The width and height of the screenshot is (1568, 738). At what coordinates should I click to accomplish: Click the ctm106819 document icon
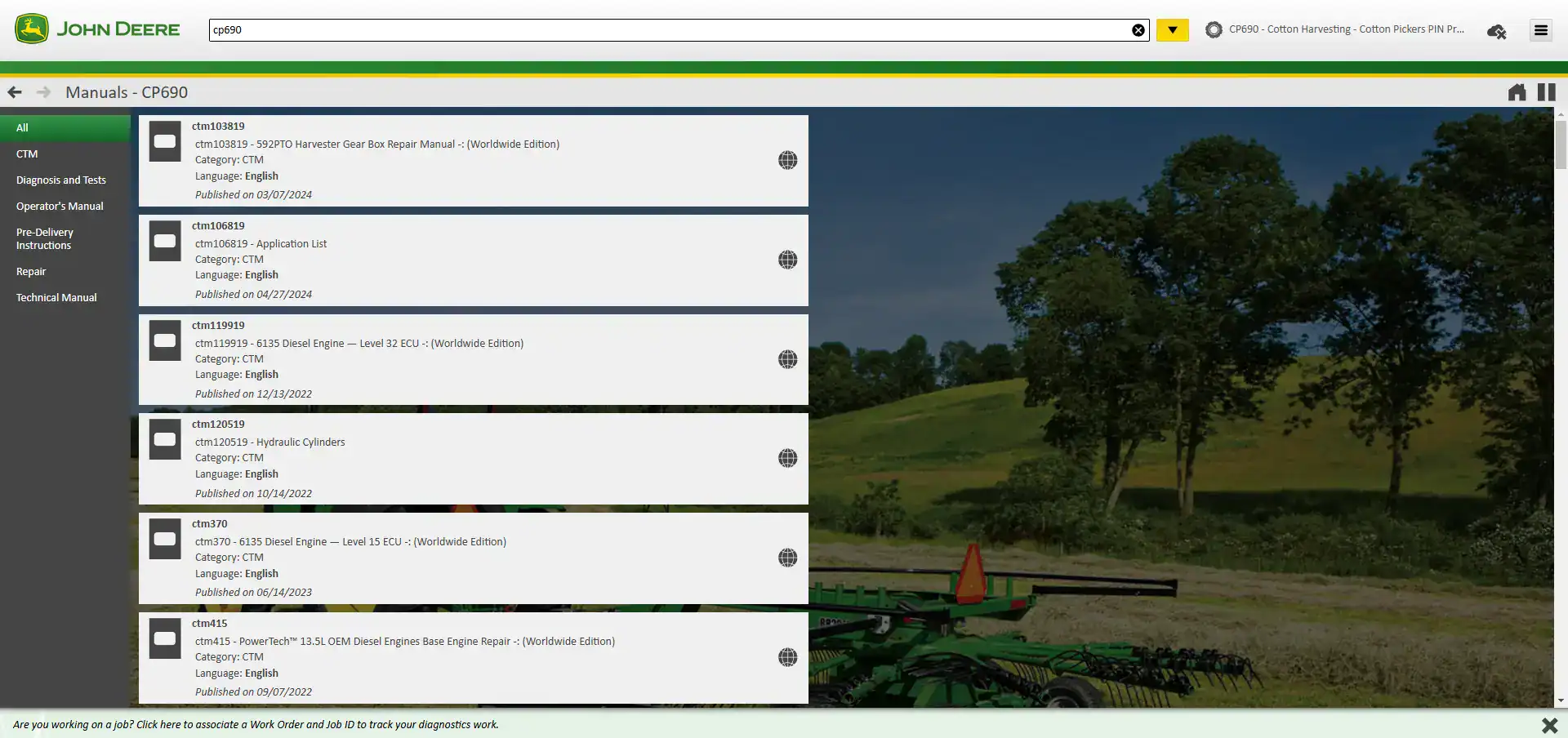coord(165,241)
